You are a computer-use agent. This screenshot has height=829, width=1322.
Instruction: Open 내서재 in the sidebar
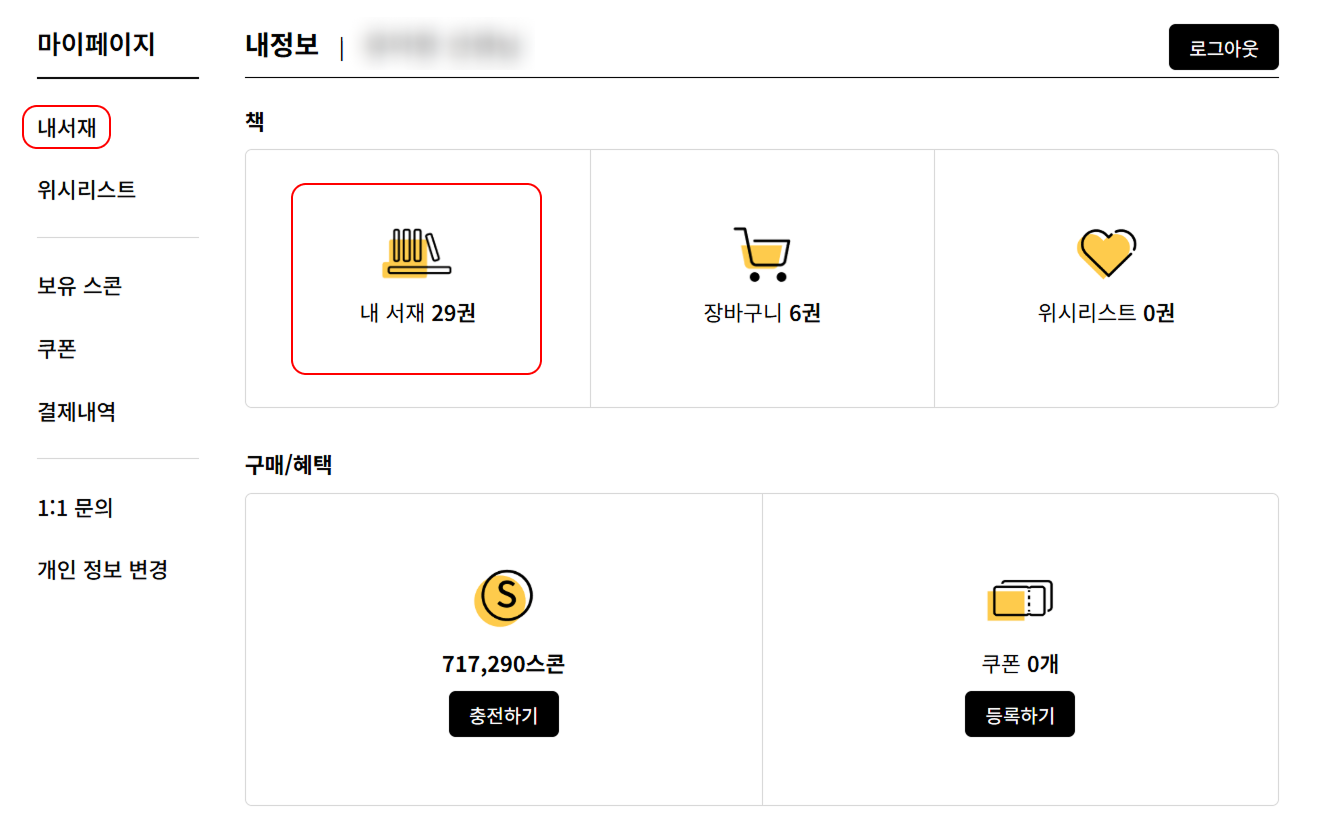(x=67, y=127)
